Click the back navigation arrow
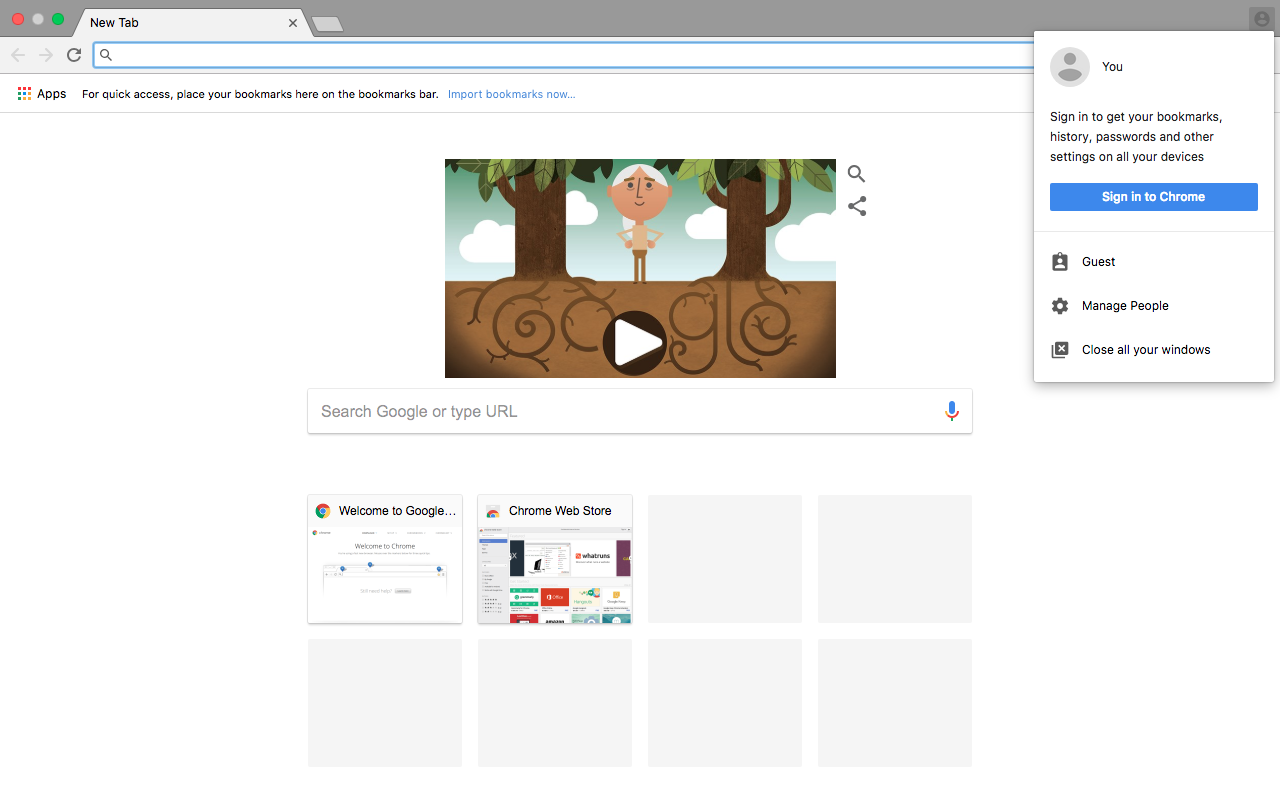Screen dimensions: 1280x800 18,55
